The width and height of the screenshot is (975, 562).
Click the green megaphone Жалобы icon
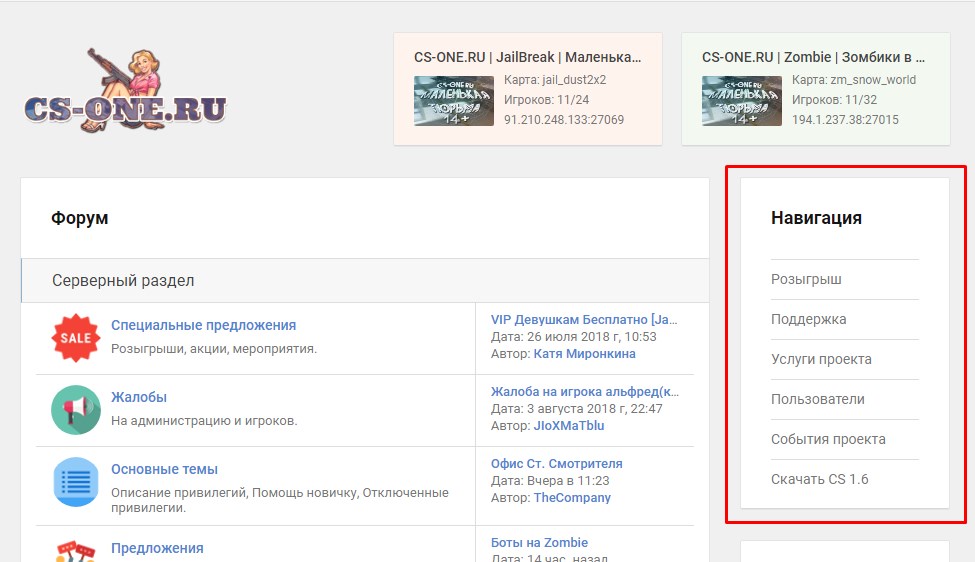(76, 410)
